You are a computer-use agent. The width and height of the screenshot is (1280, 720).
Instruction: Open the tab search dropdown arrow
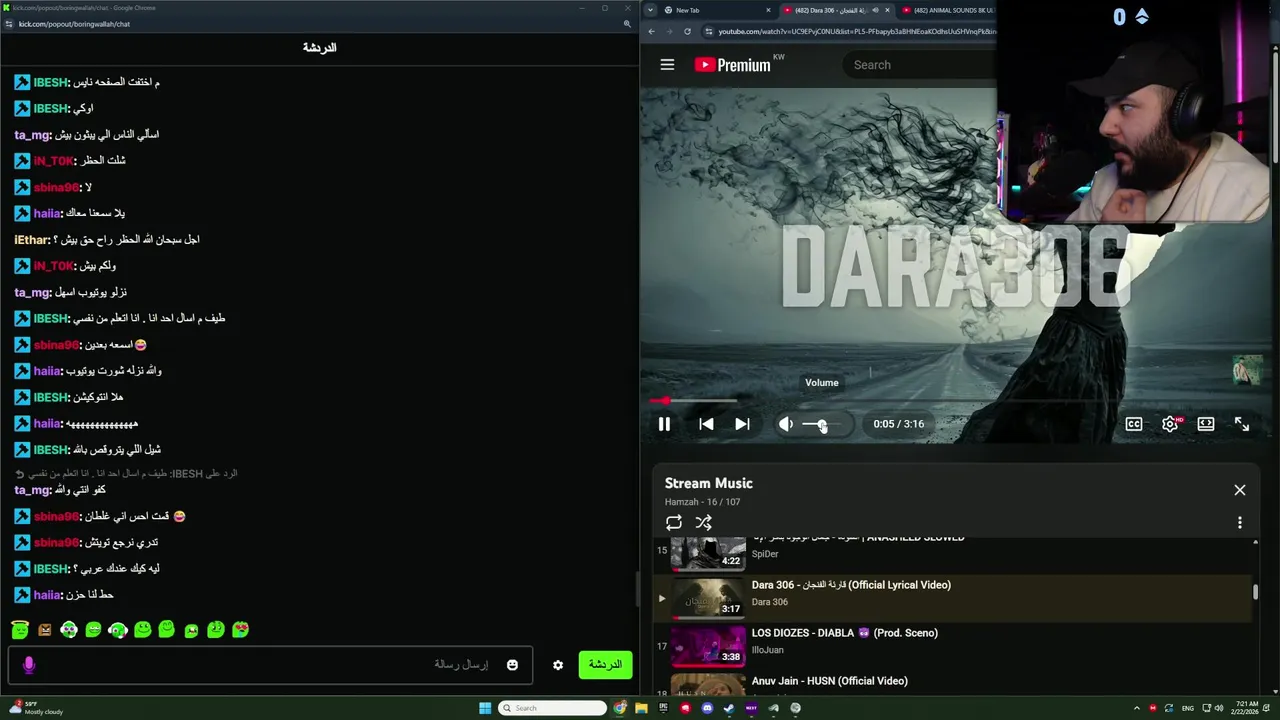coord(651,10)
